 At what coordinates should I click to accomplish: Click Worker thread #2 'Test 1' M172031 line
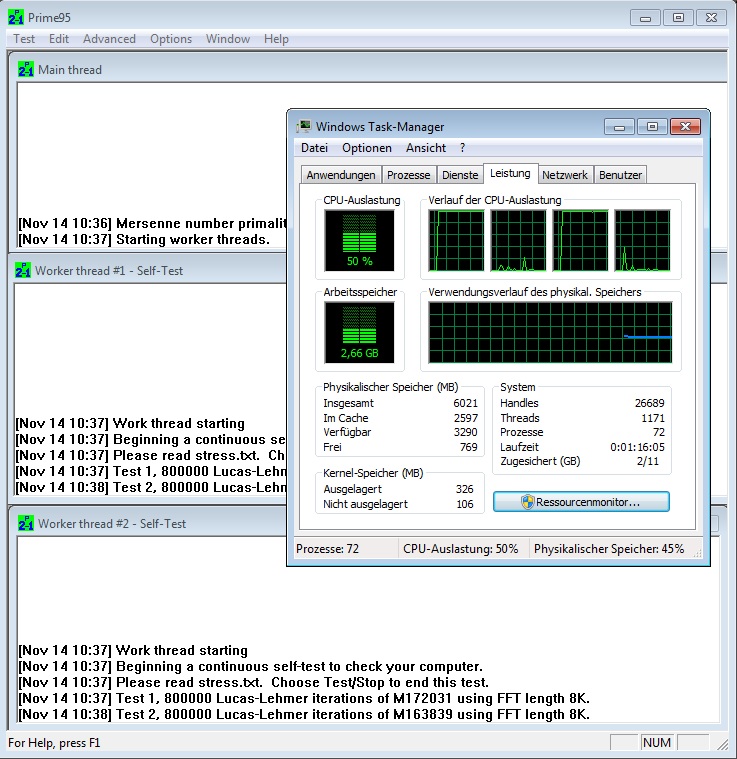pyautogui.click(x=304, y=698)
